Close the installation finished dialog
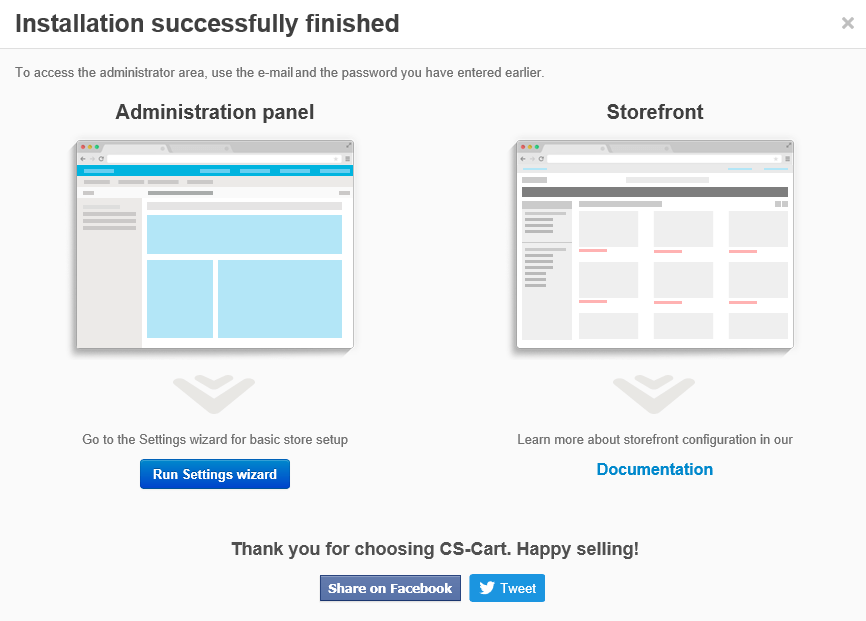866x621 pixels. (847, 23)
